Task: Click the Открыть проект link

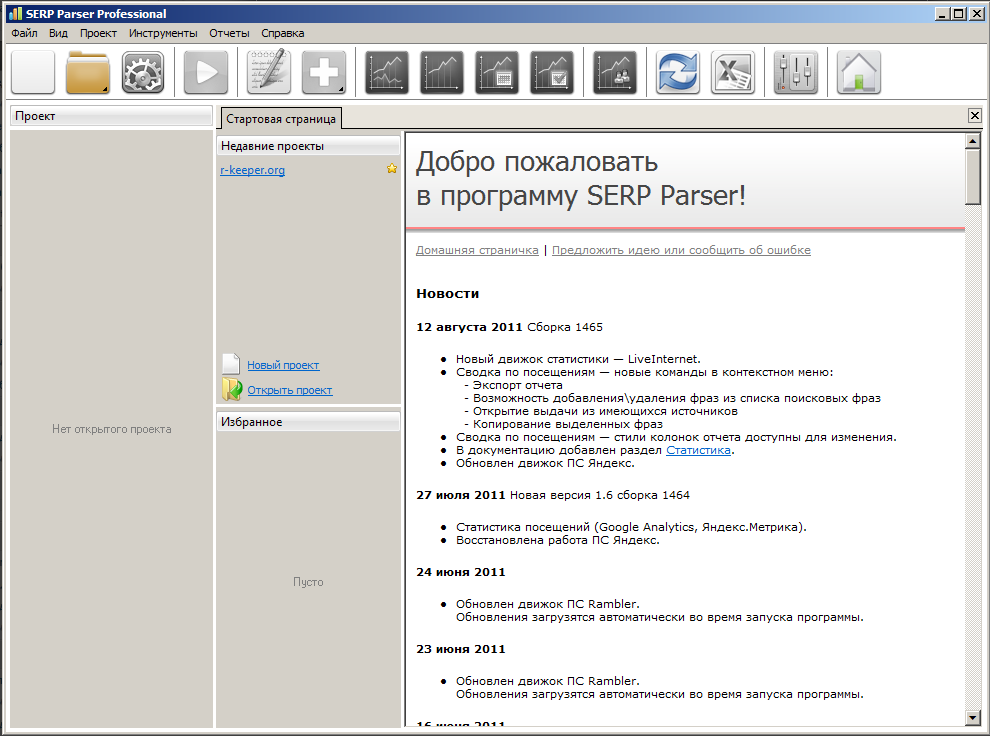Action: coord(289,390)
